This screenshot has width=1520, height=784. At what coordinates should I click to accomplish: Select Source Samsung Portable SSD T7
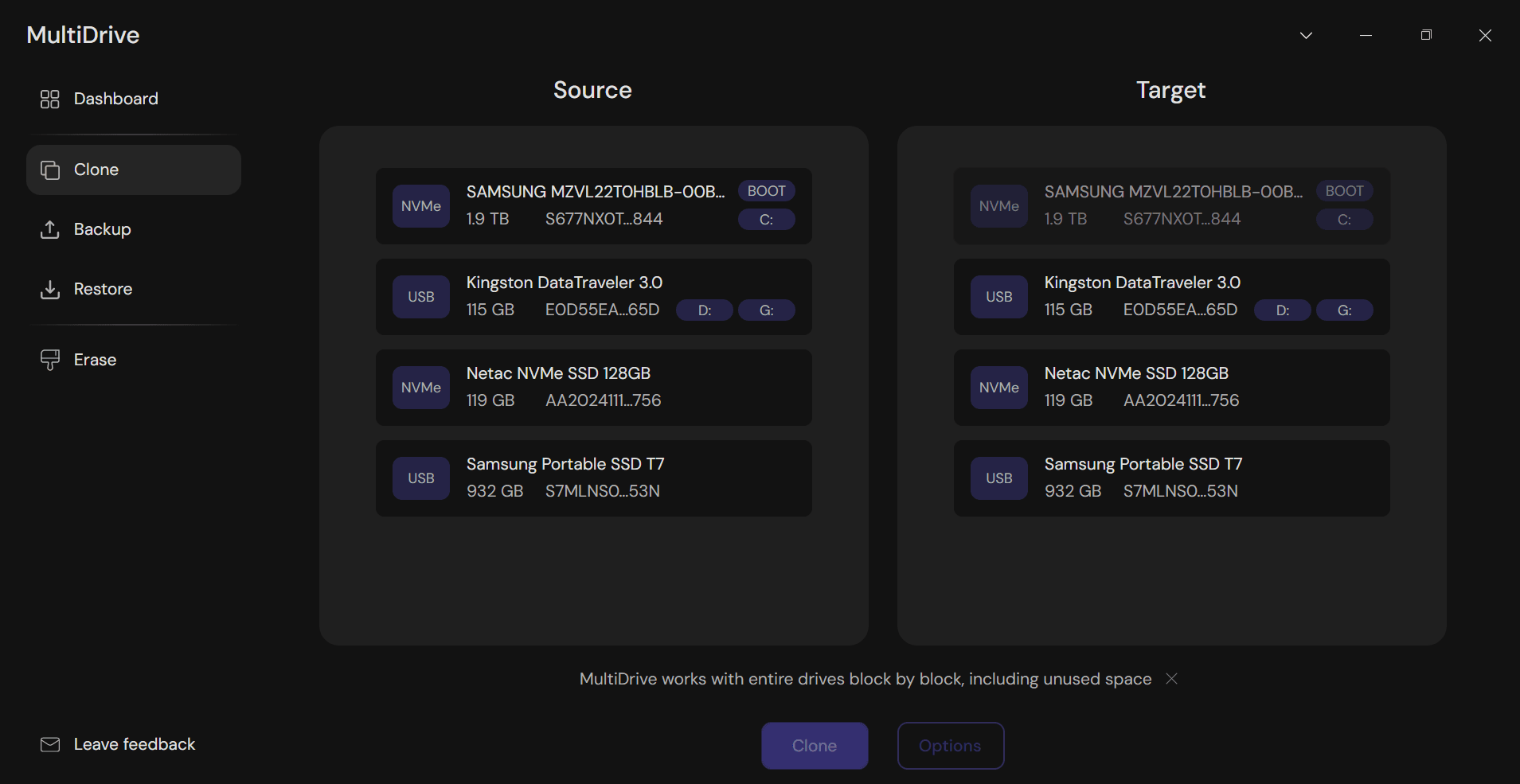tap(594, 478)
